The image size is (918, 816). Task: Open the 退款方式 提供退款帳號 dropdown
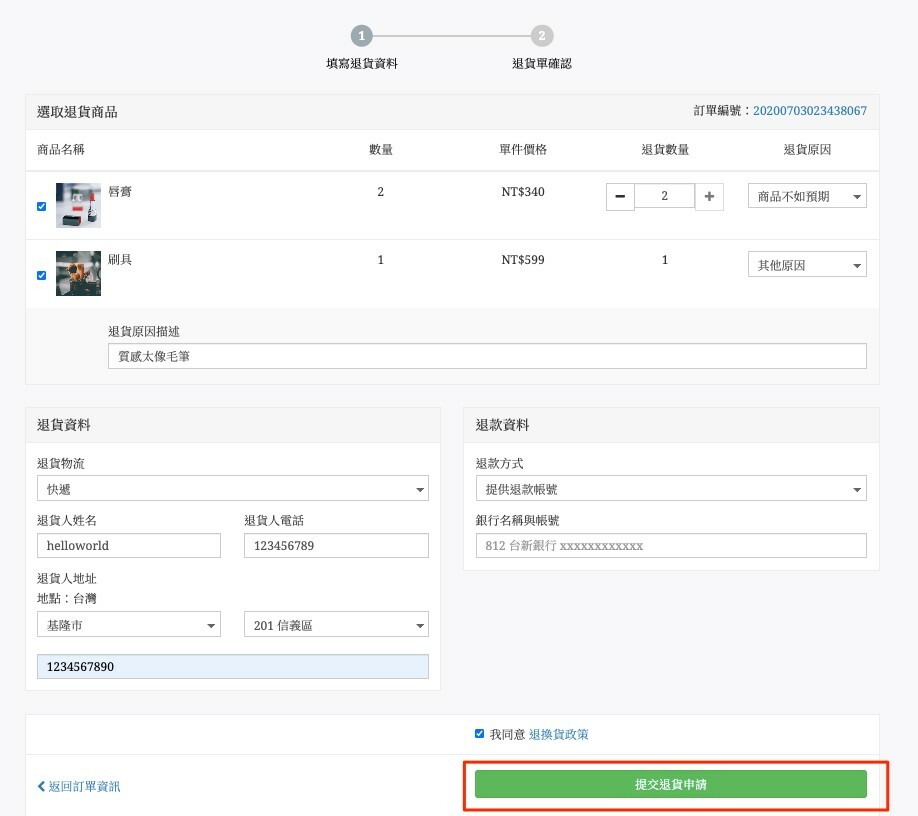pyautogui.click(x=671, y=489)
